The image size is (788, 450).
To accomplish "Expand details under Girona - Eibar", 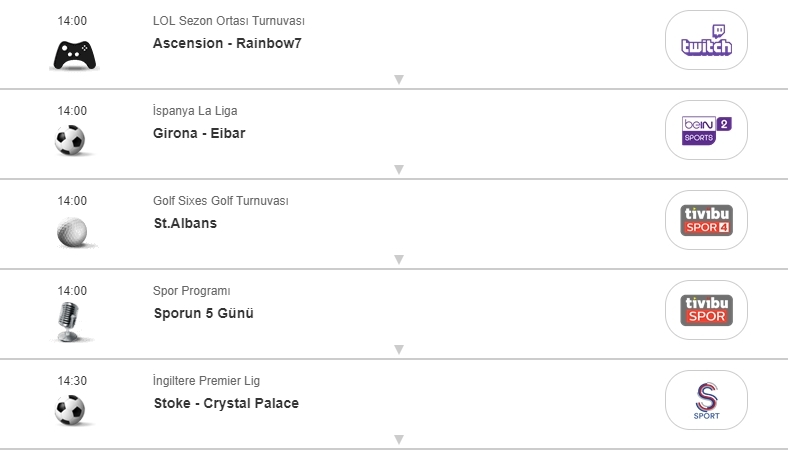I will click(x=398, y=169).
